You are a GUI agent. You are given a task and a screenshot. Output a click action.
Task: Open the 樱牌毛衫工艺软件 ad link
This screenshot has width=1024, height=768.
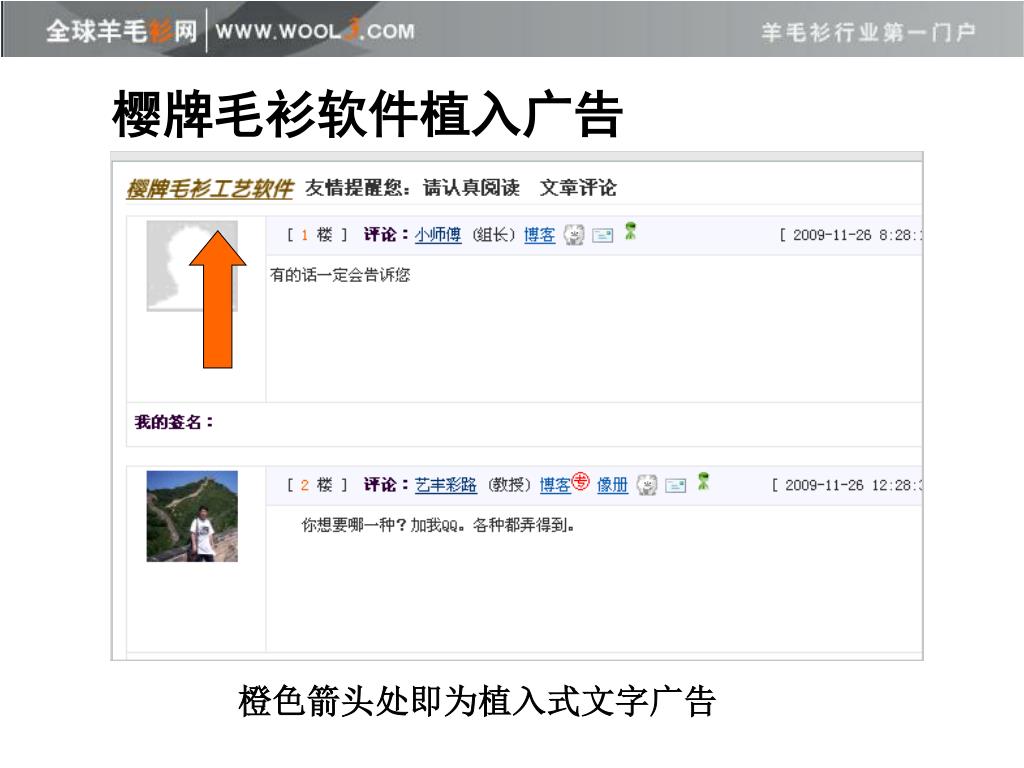[x=210, y=189]
